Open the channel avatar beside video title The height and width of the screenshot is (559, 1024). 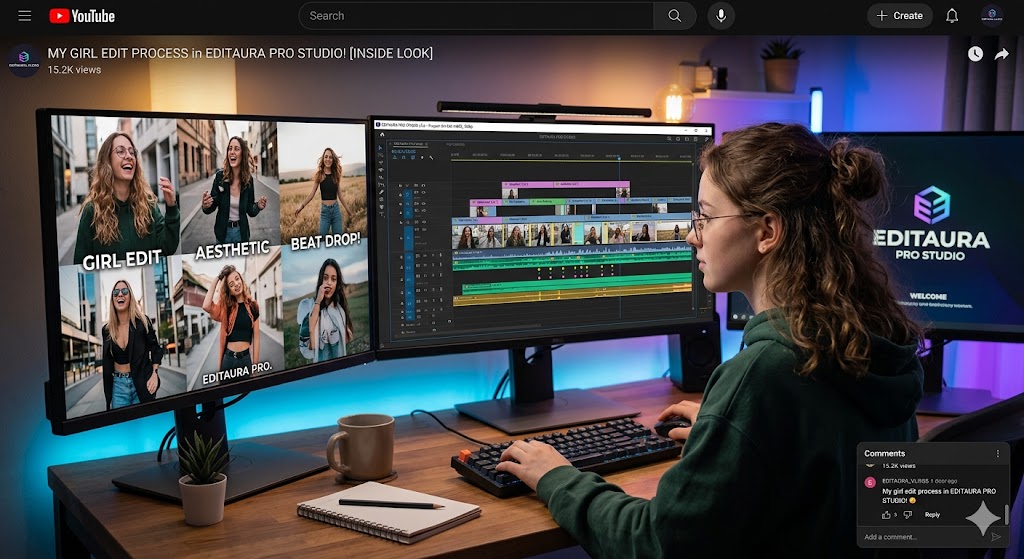pyautogui.click(x=24, y=61)
